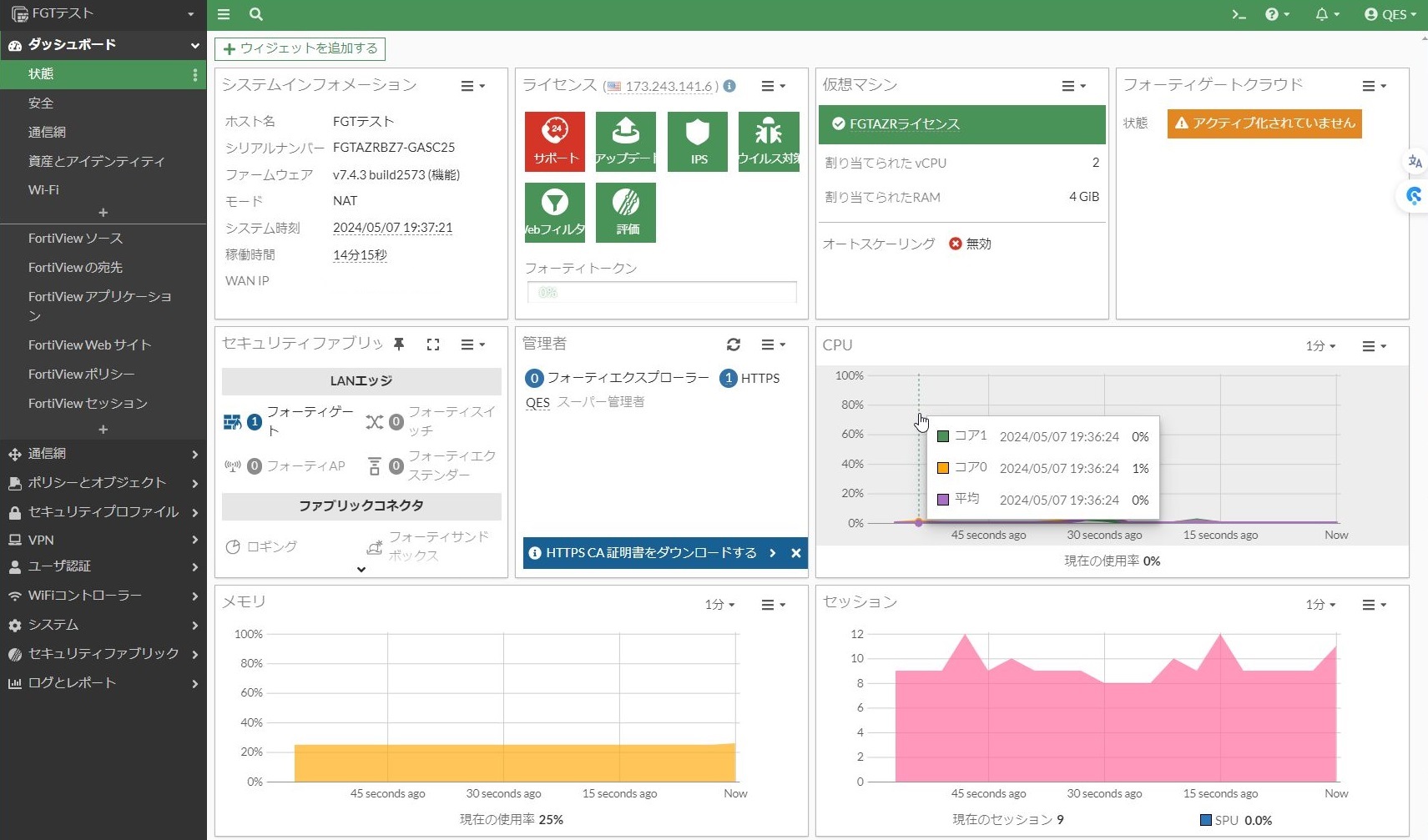
Task: Open the notifications bell menu
Action: point(1327,14)
